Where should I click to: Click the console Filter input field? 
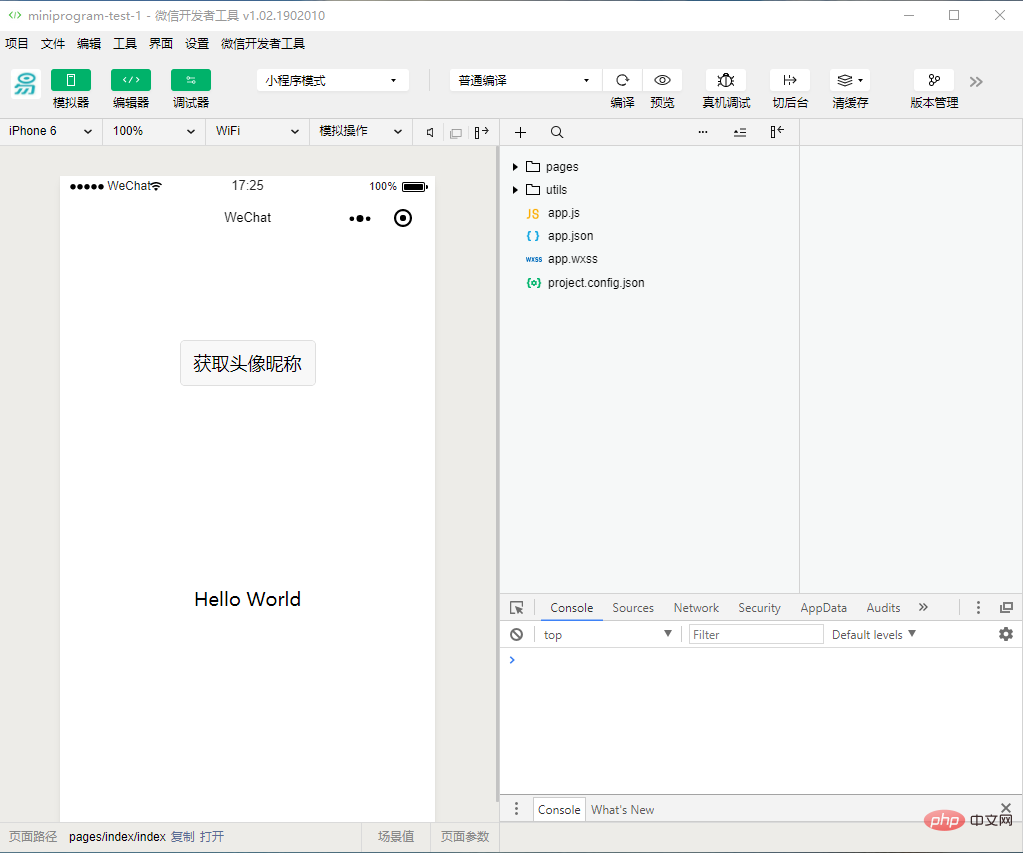pyautogui.click(x=756, y=634)
